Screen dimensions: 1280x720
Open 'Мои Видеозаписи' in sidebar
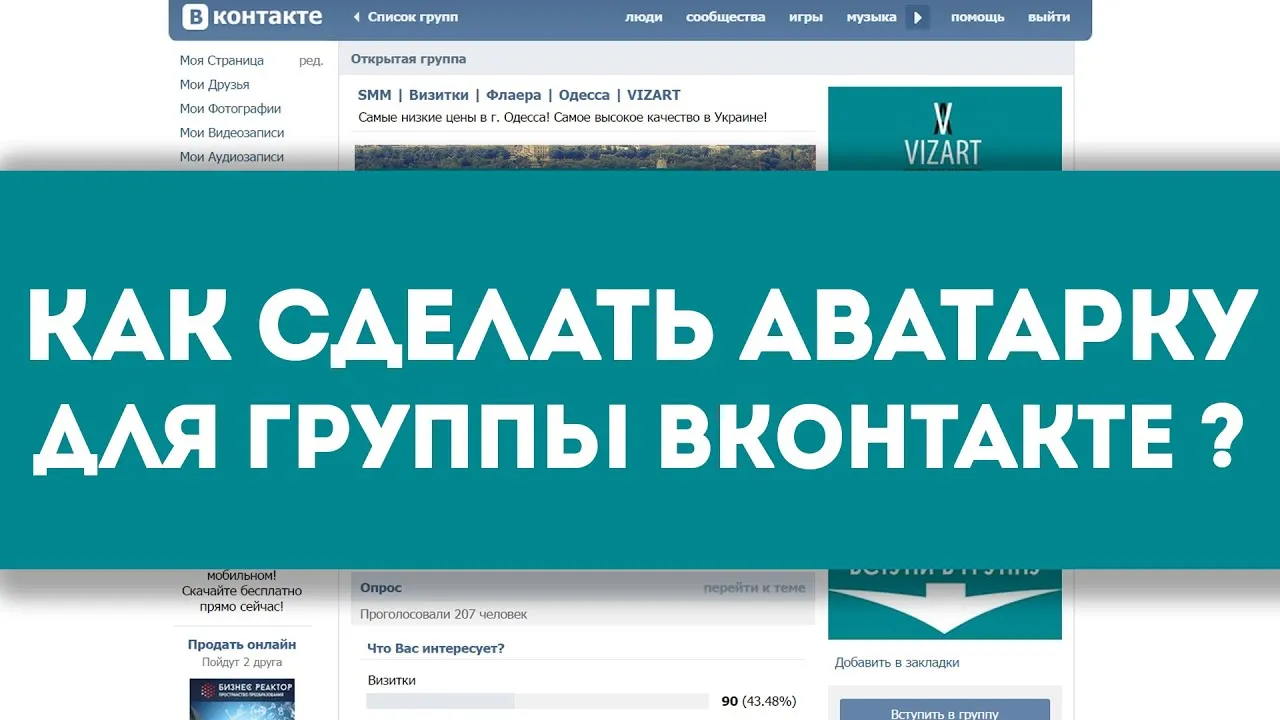click(x=232, y=133)
